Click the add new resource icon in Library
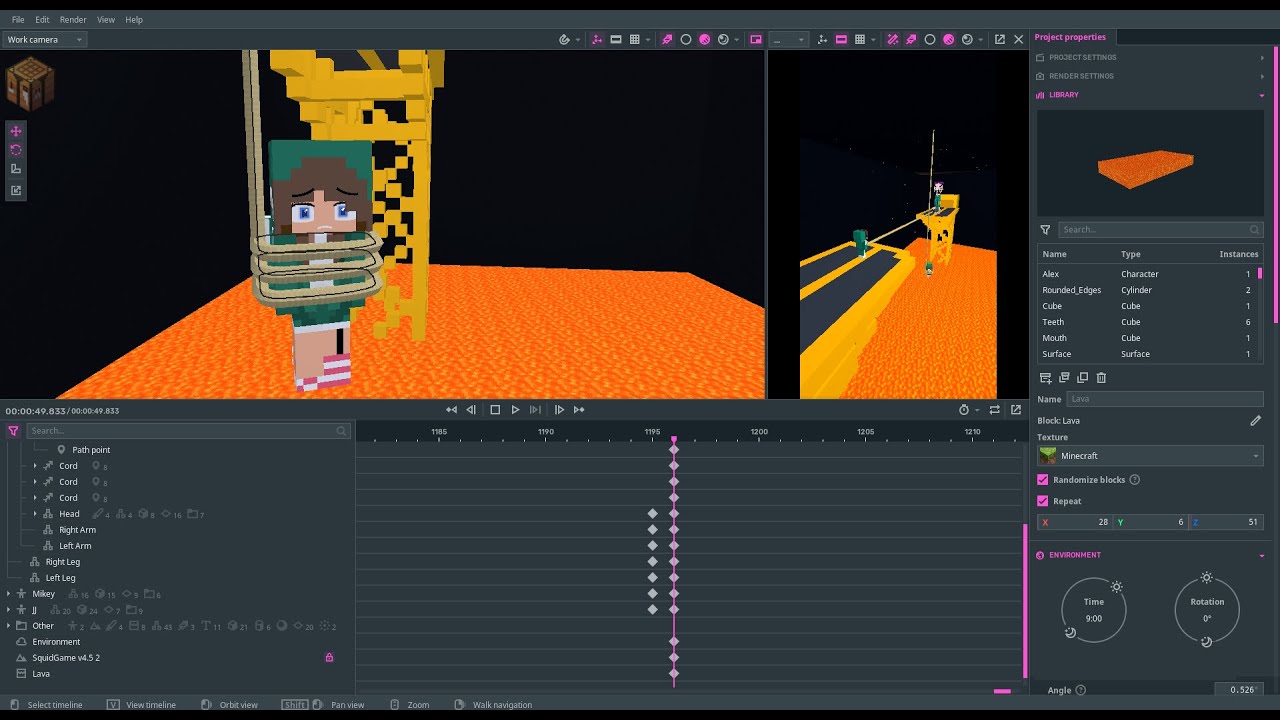 (x=1045, y=378)
